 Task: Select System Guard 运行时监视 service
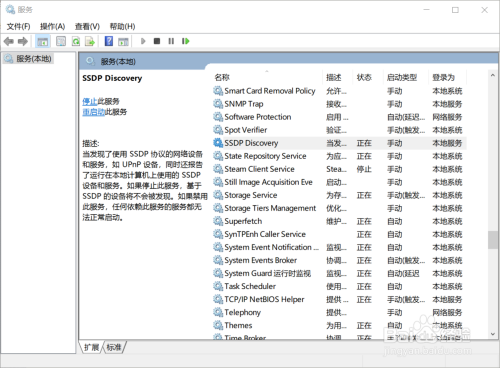click(x=339, y=273)
